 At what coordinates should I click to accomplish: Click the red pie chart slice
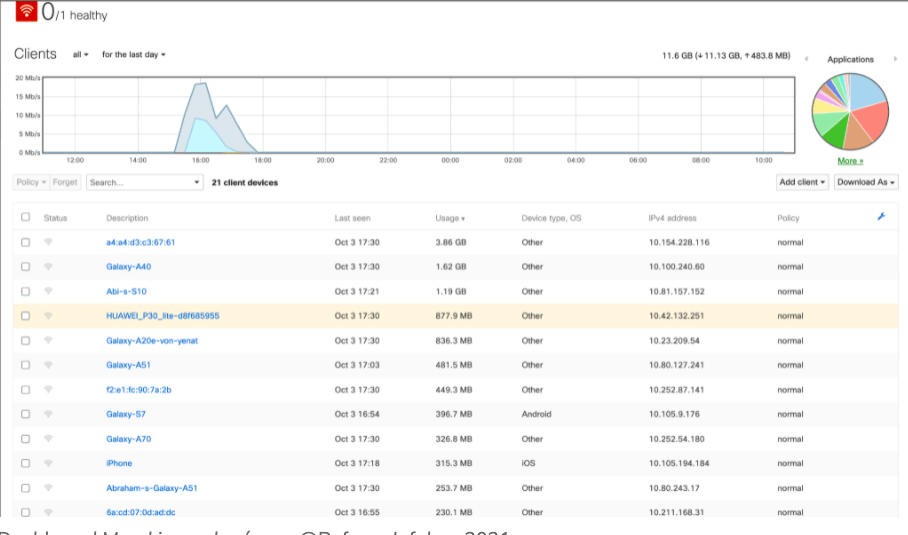(871, 120)
